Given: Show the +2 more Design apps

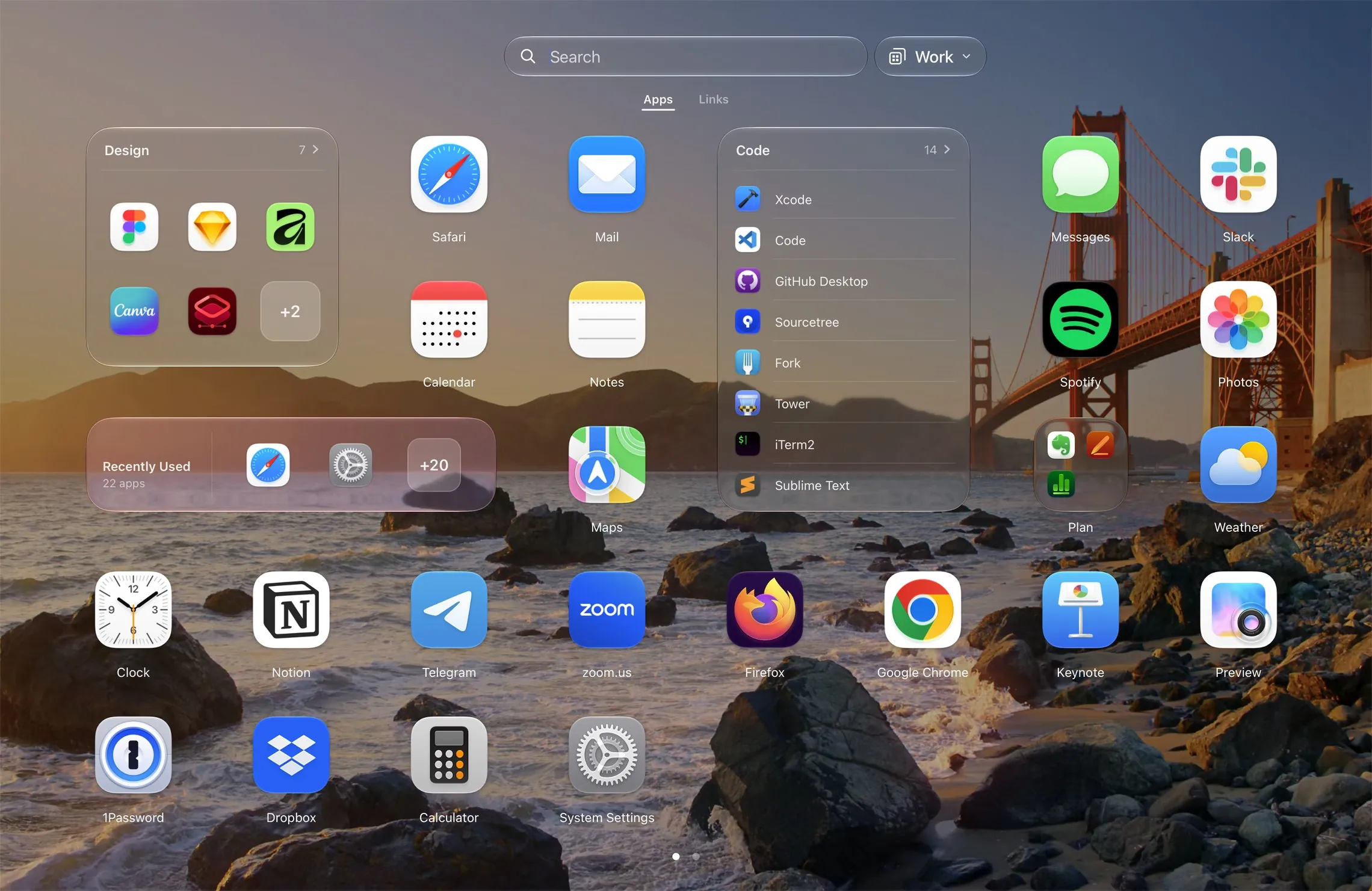Looking at the screenshot, I should click(290, 311).
